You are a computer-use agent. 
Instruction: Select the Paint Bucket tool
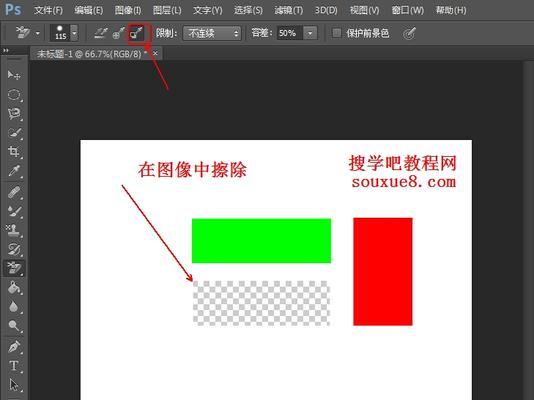coord(14,288)
